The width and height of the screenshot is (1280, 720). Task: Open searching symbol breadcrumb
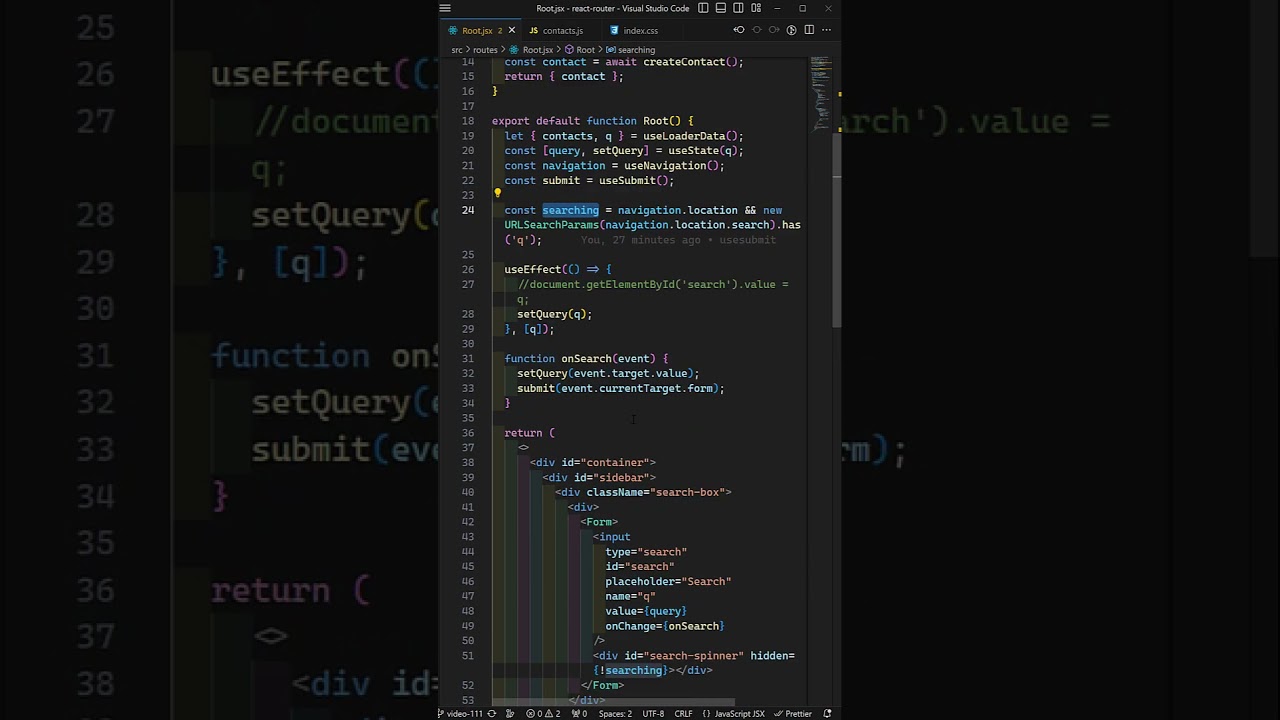point(631,50)
